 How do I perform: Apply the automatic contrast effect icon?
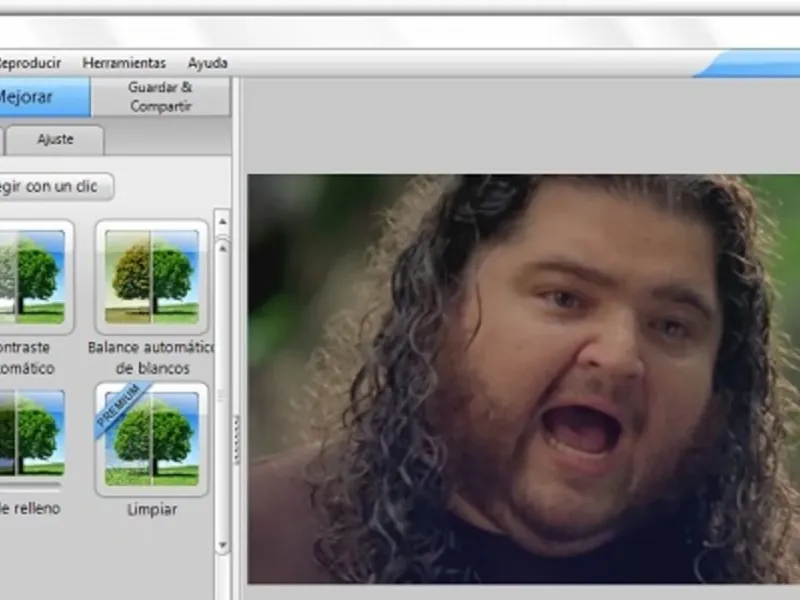coord(36,277)
